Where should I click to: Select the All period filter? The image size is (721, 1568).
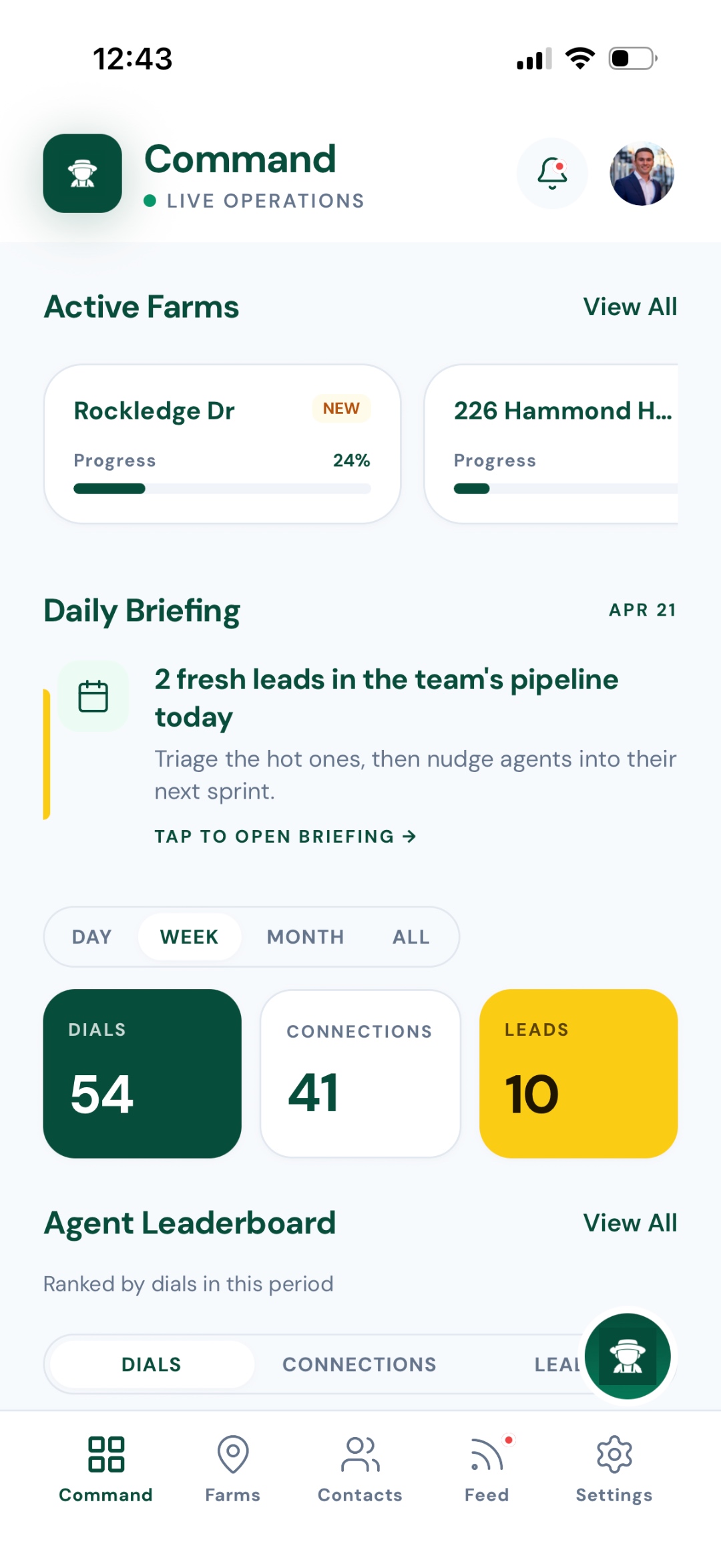point(411,937)
